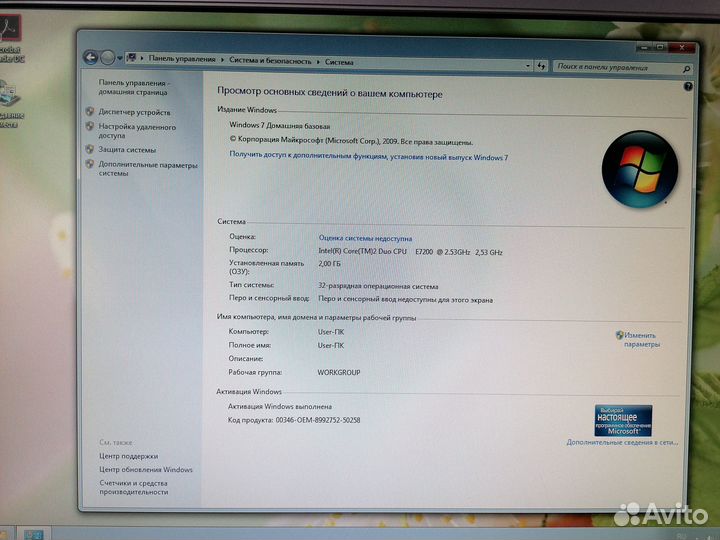Click 'Получить доступ к дополнительным функциям' link

368,156
